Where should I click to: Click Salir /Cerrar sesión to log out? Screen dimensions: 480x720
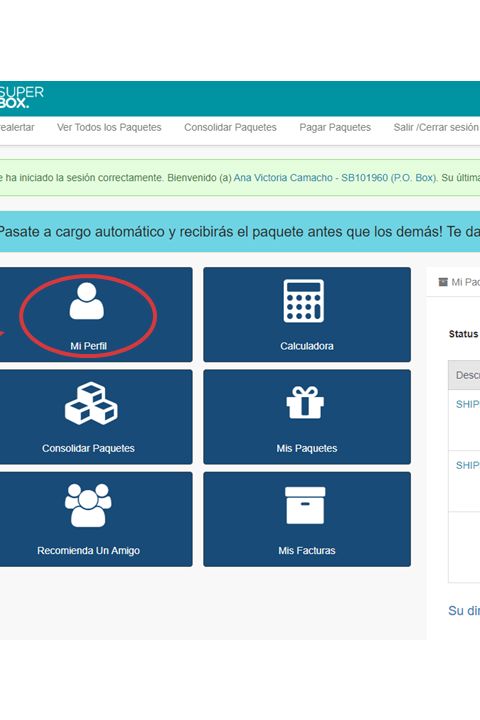436,128
